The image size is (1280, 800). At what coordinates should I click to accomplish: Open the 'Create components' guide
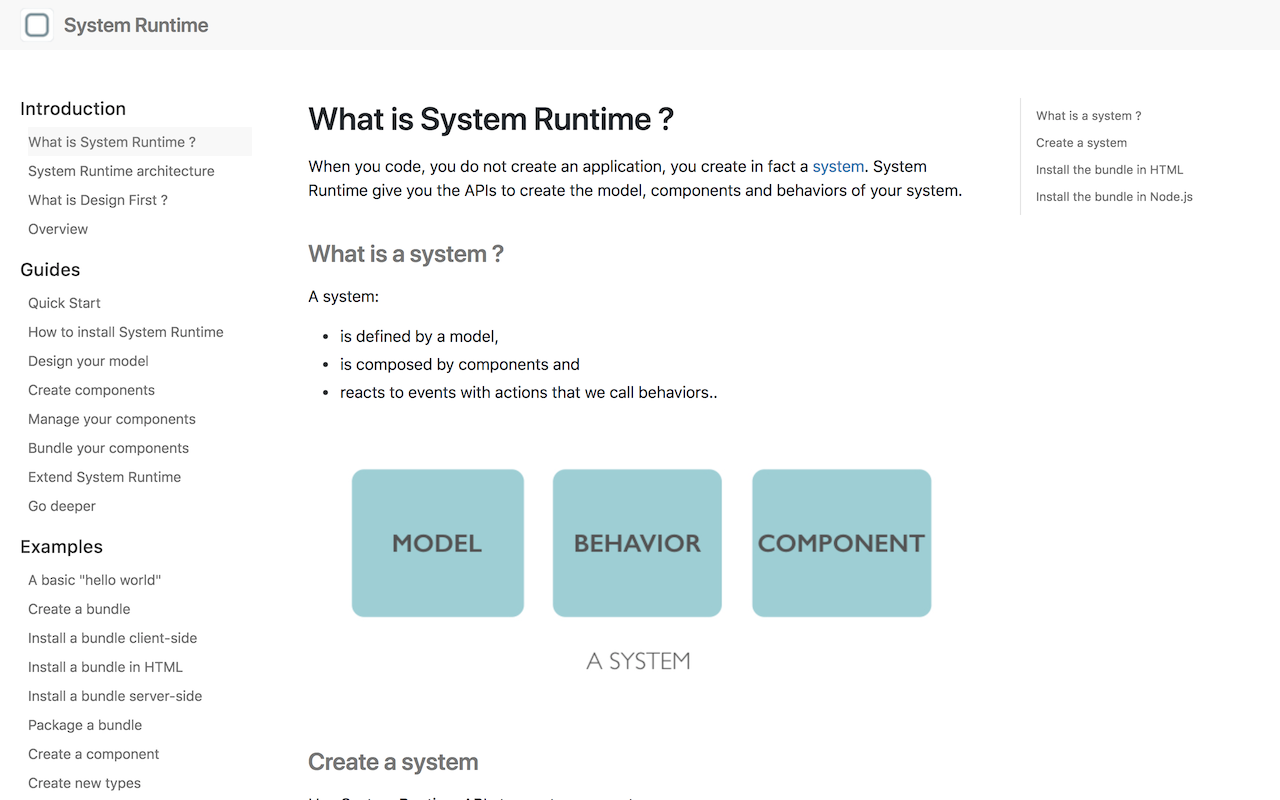91,390
